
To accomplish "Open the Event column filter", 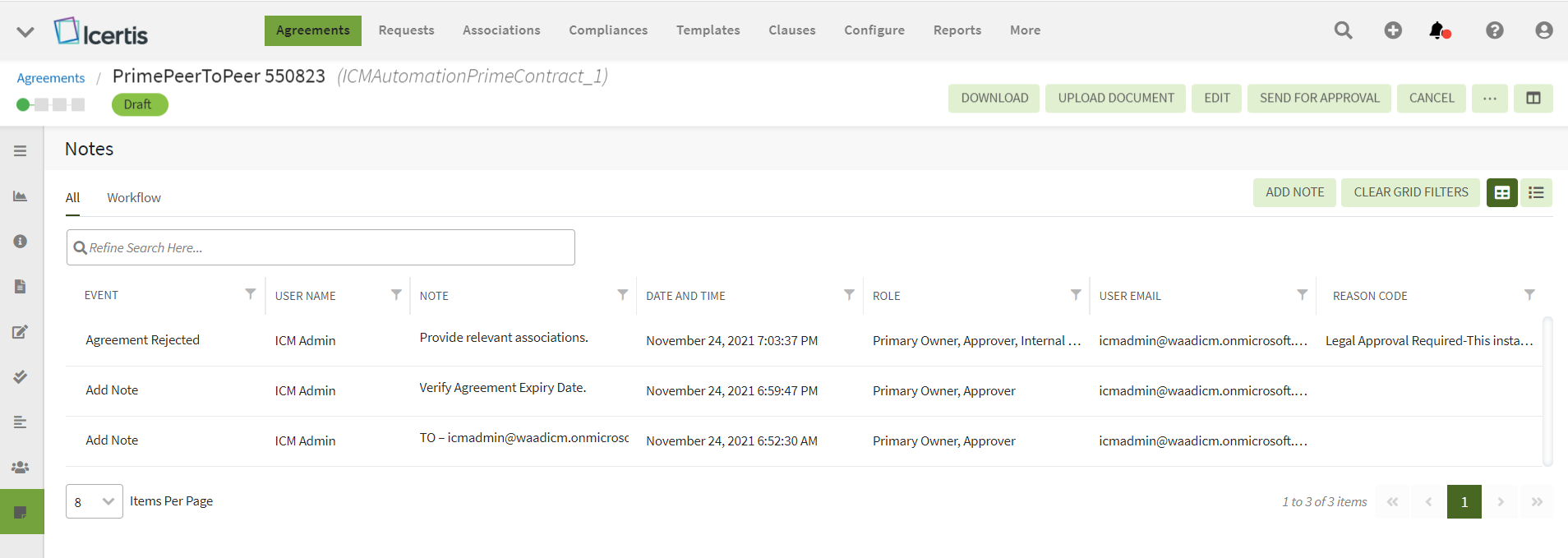I will click(250, 294).
